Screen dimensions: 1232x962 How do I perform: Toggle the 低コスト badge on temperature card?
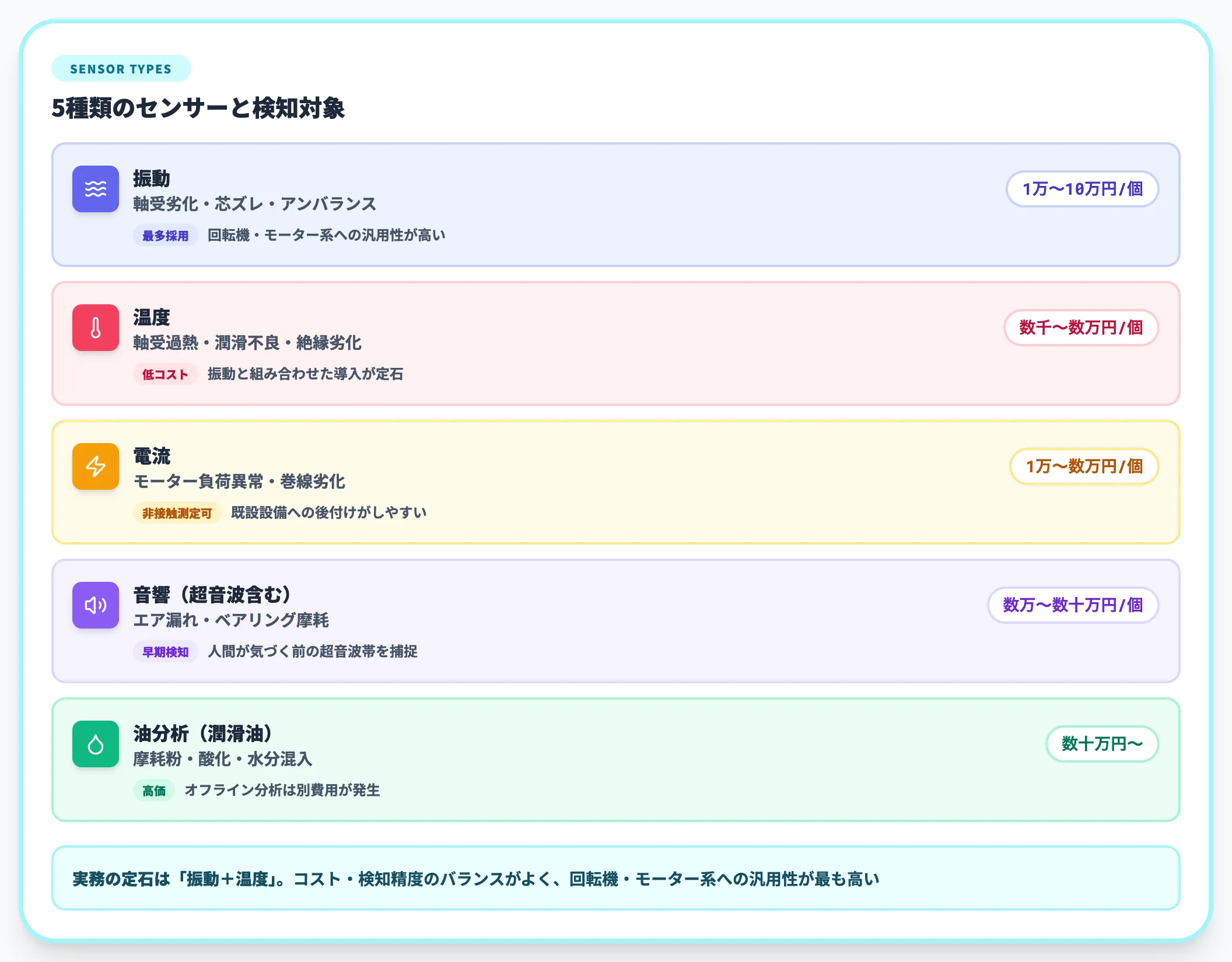(x=165, y=374)
